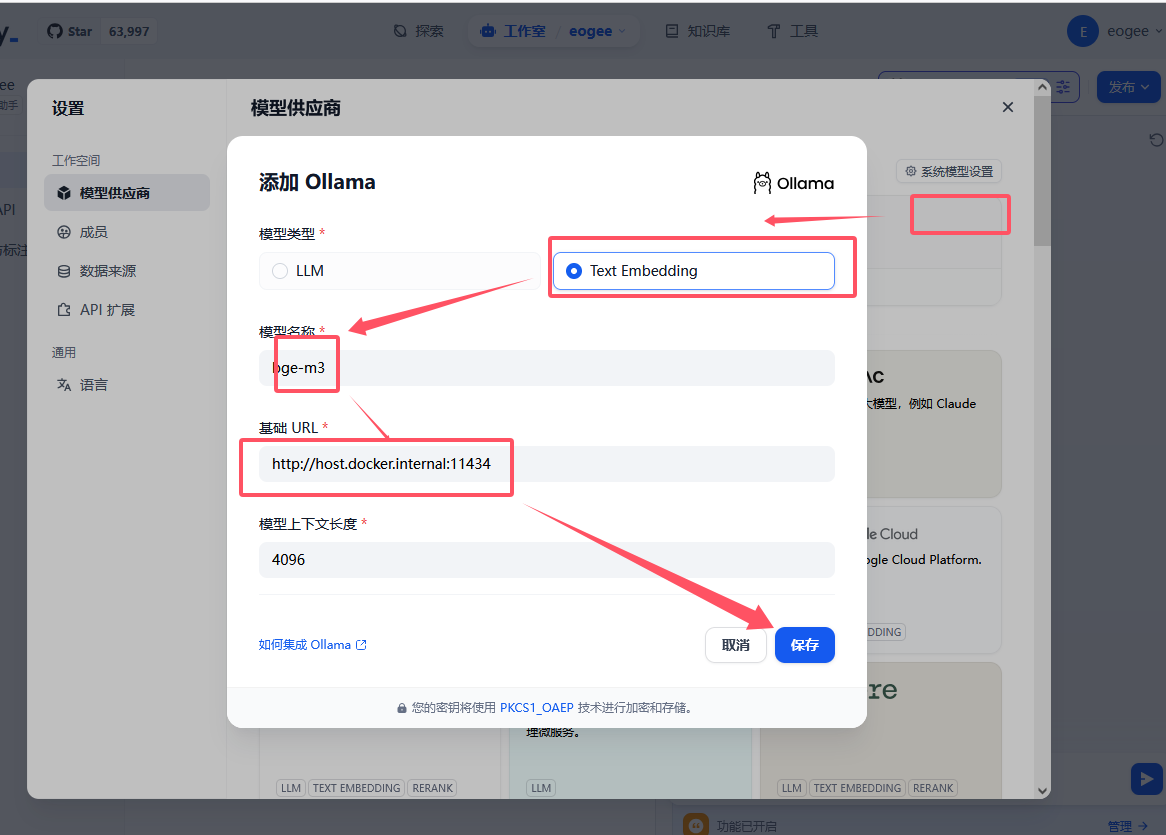This screenshot has width=1166, height=835.
Task: Click the 基础 URL input field
Action: [547, 464]
